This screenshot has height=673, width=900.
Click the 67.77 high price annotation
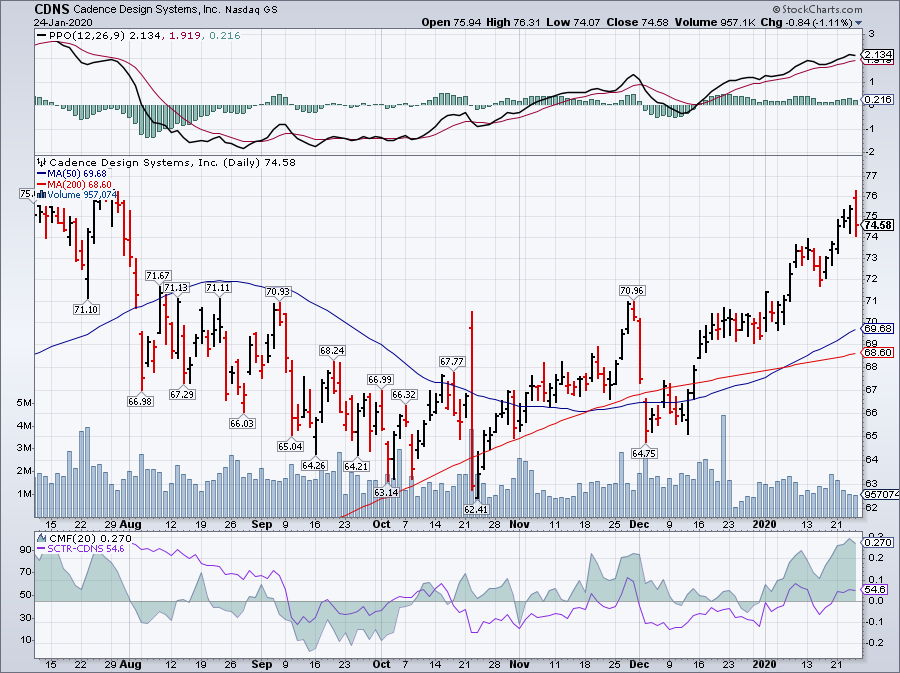(x=452, y=361)
